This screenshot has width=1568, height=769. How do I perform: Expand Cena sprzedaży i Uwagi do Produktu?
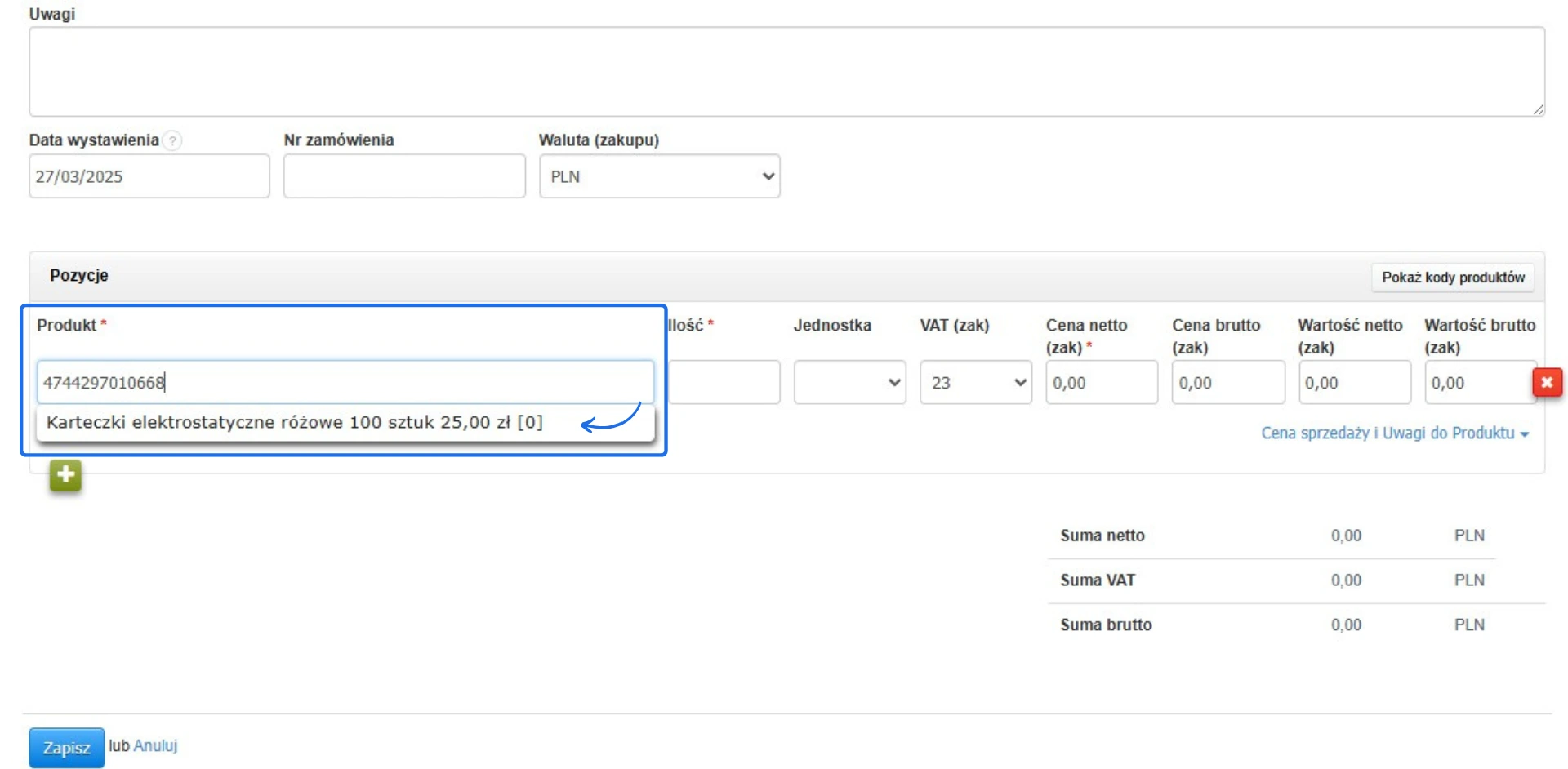[1393, 433]
